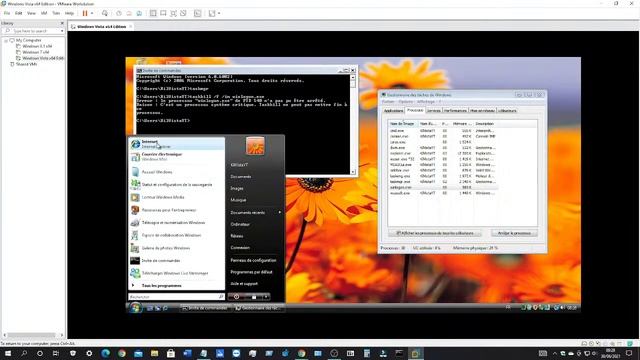Open Musique in the Start menu

tap(238, 200)
